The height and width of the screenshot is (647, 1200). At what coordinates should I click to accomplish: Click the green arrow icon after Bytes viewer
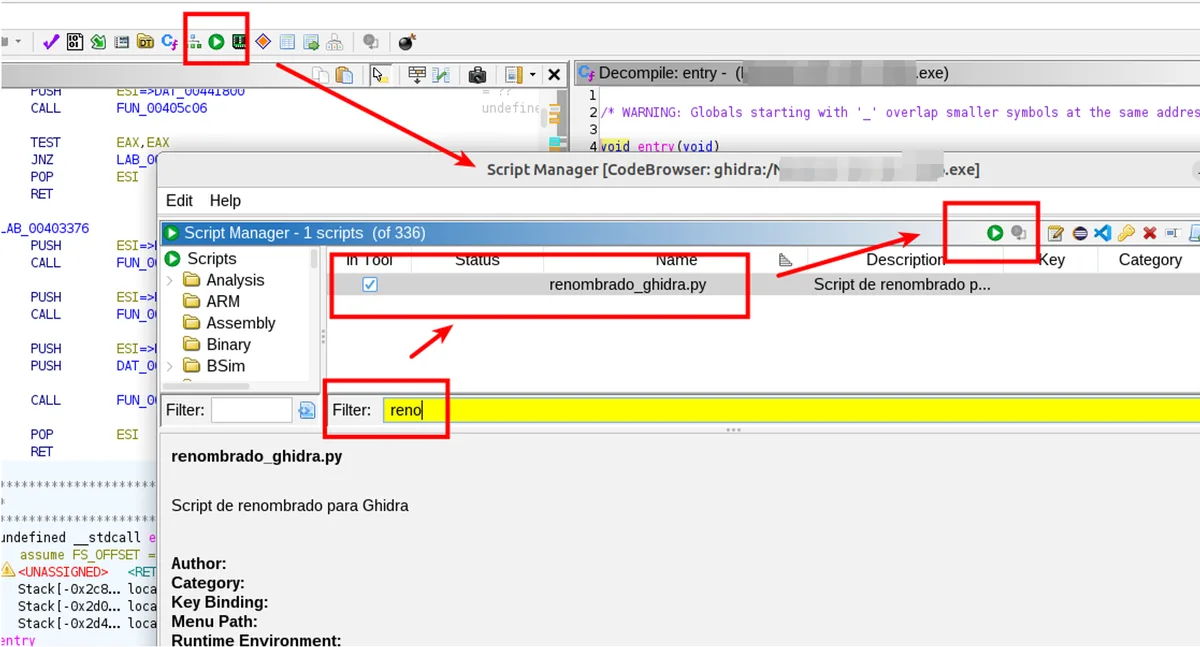pyautogui.click(x=98, y=42)
